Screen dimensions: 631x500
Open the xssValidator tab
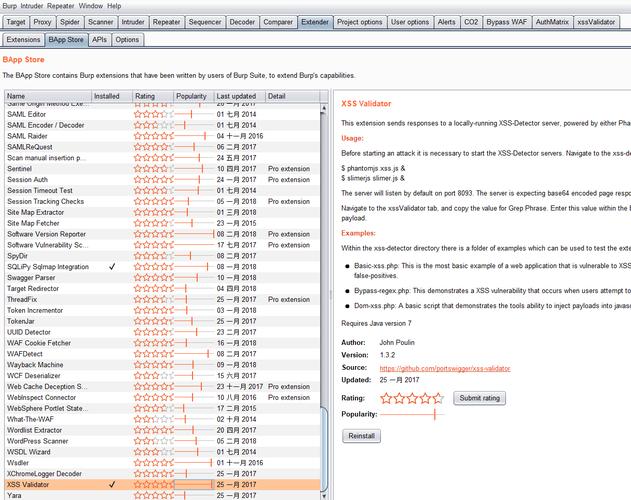tap(596, 22)
